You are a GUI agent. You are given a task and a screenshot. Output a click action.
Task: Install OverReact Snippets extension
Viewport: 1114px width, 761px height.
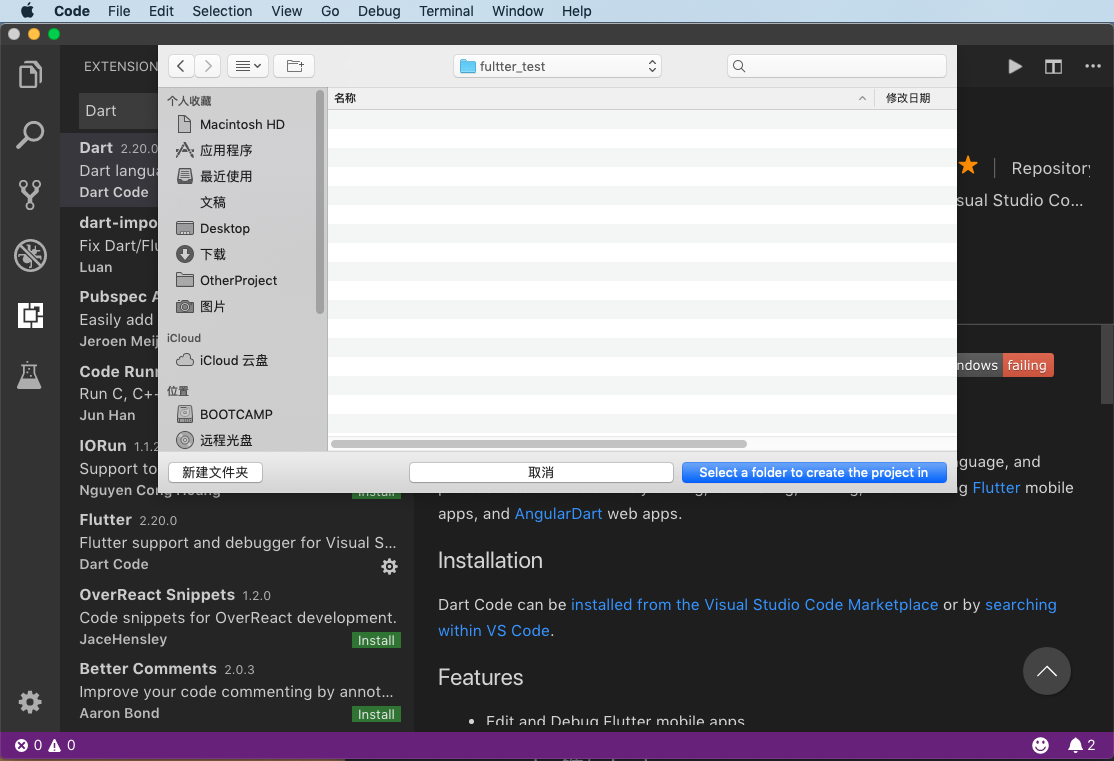(377, 640)
